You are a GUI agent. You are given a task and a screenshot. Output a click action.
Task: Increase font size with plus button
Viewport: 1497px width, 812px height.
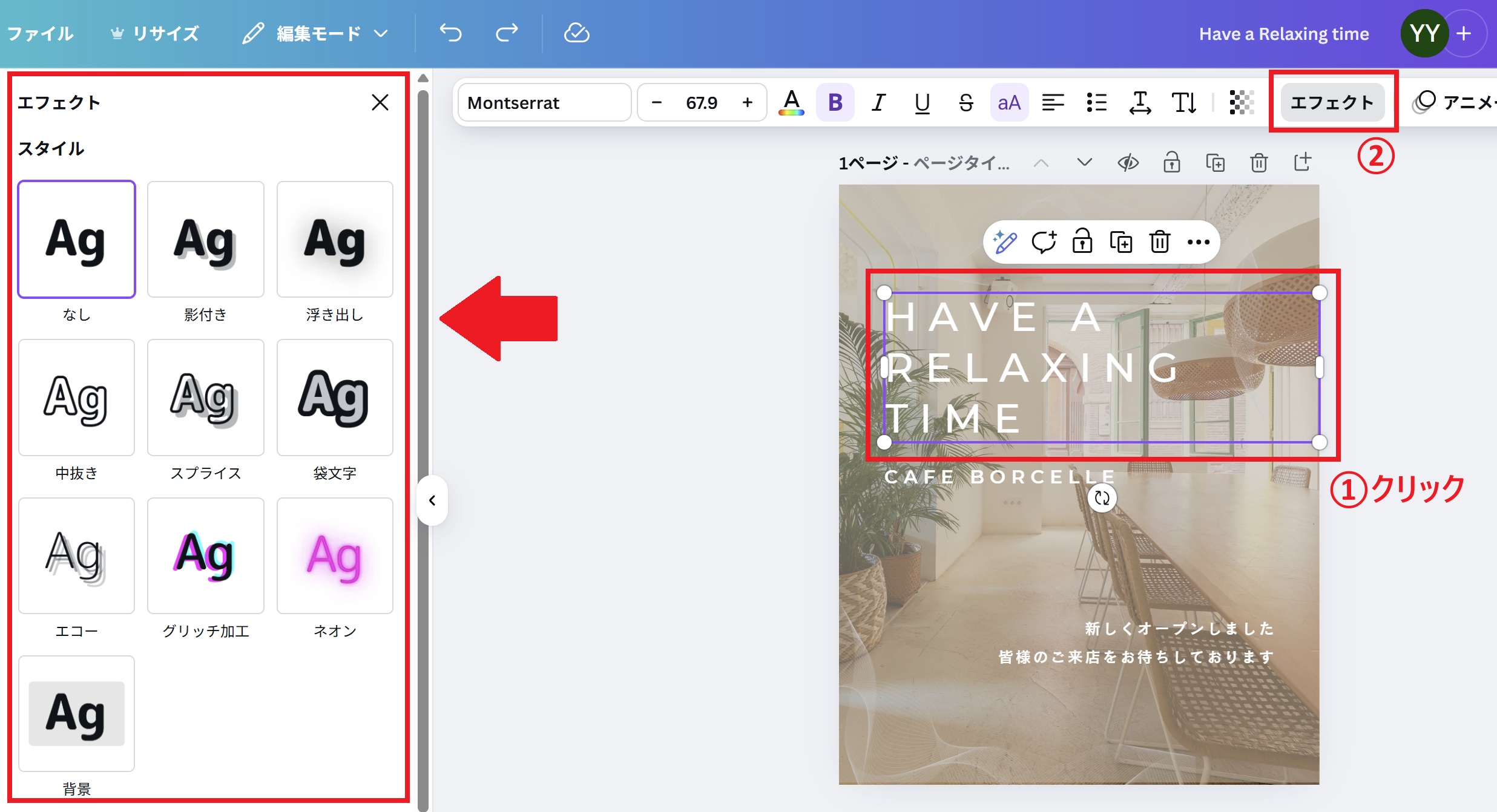(748, 103)
